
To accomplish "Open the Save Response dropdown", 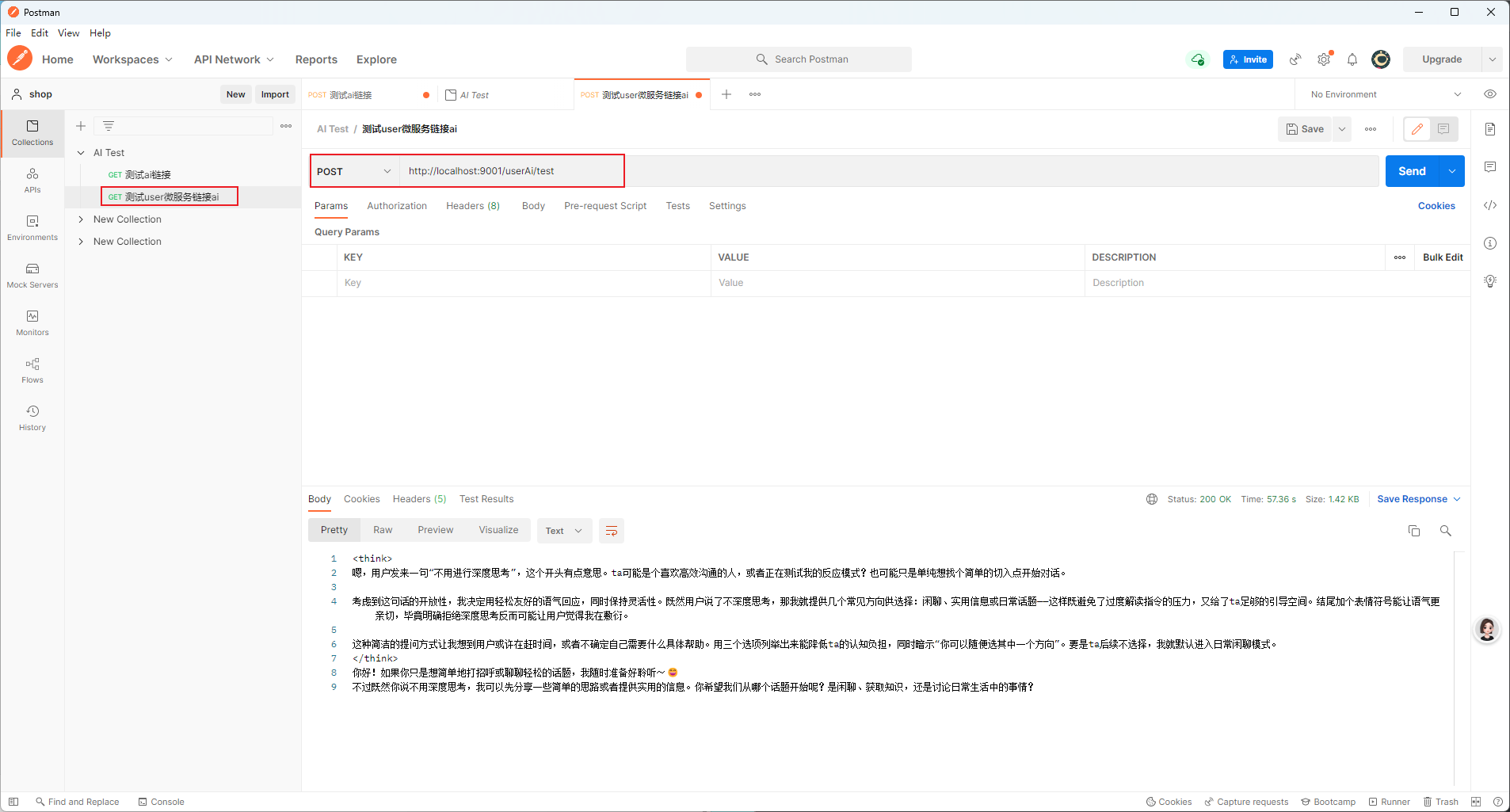I will click(x=1419, y=499).
